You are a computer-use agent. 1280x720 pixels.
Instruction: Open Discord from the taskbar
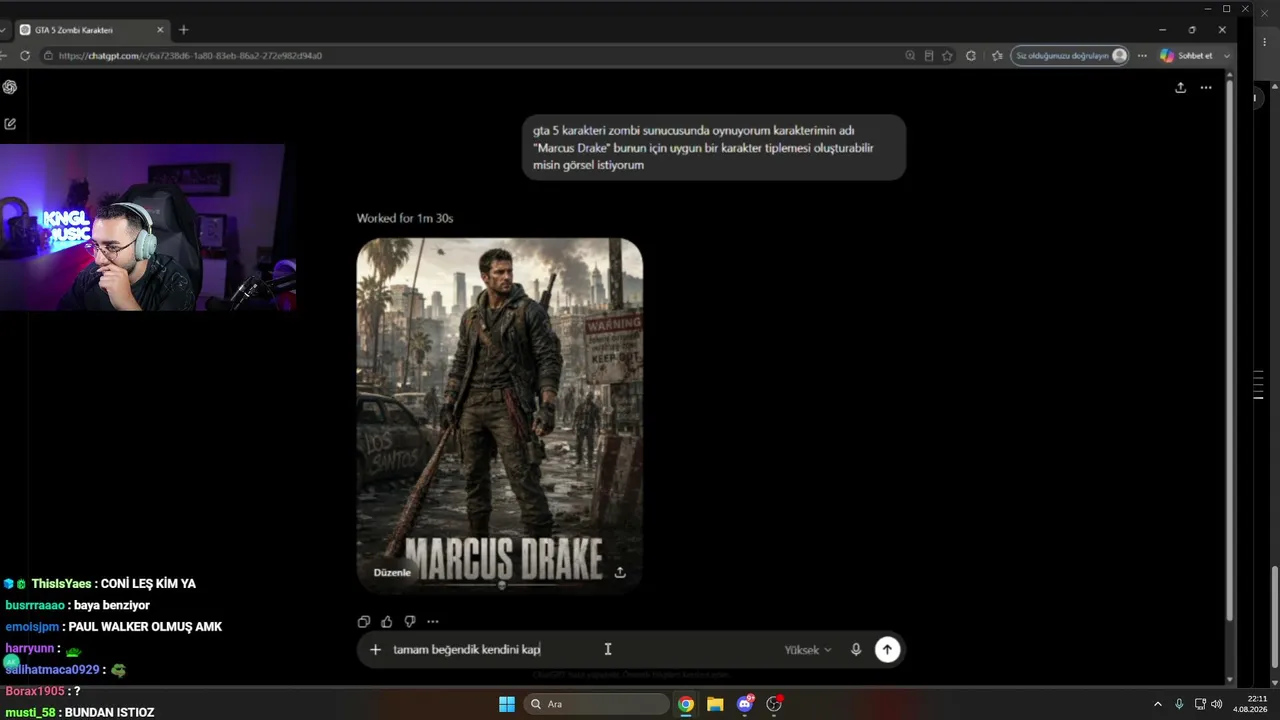pos(744,704)
